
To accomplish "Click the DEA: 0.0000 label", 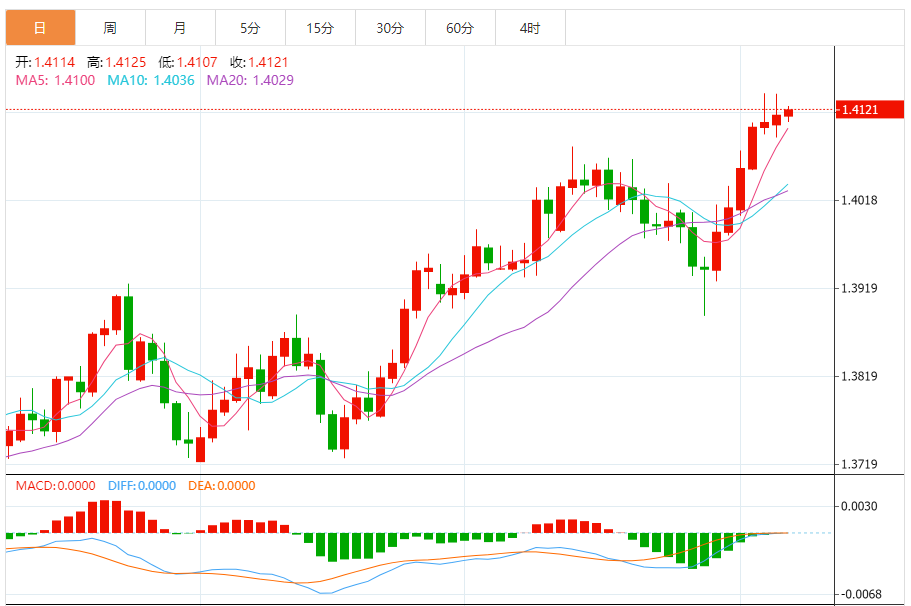I will [x=220, y=486].
